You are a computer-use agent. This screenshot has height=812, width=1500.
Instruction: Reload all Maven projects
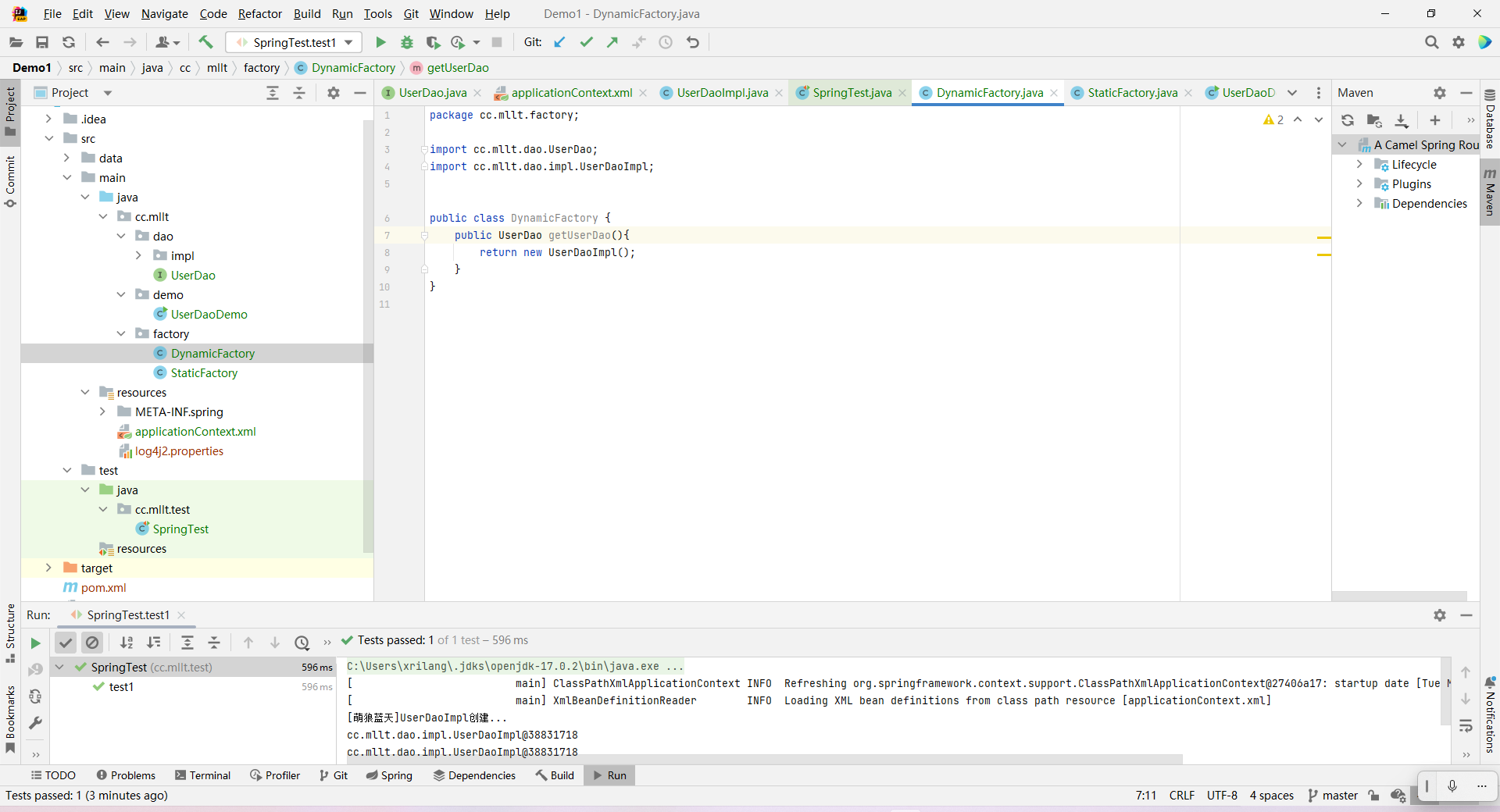tap(1348, 120)
